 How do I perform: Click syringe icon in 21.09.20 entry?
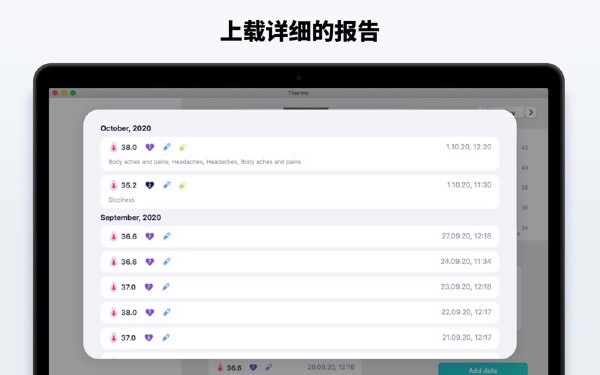click(x=166, y=337)
